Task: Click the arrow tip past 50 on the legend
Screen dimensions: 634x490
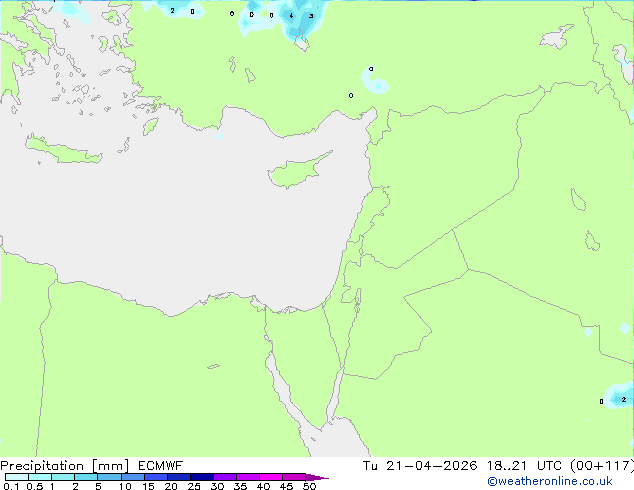Action: 317,477
